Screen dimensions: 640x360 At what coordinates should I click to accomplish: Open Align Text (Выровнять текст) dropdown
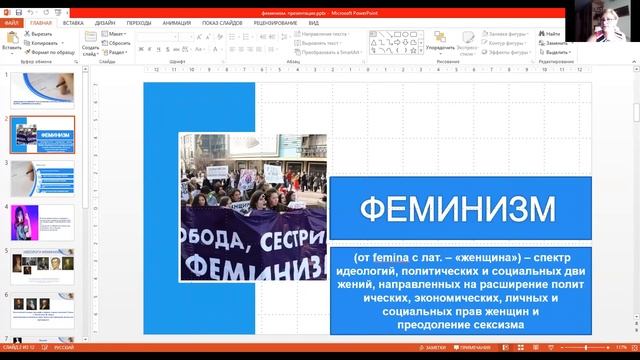pos(318,43)
